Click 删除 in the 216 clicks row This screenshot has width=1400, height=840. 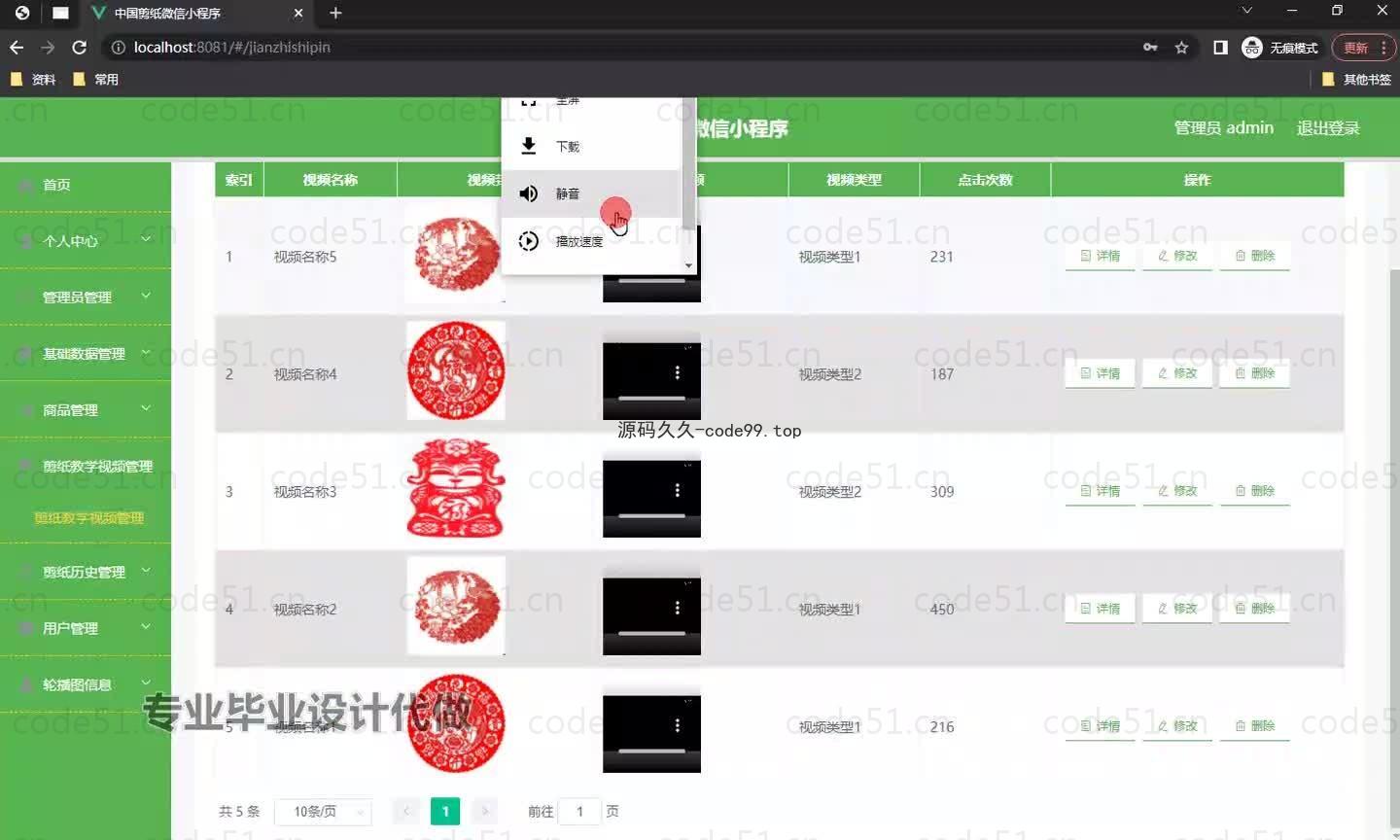coord(1255,726)
